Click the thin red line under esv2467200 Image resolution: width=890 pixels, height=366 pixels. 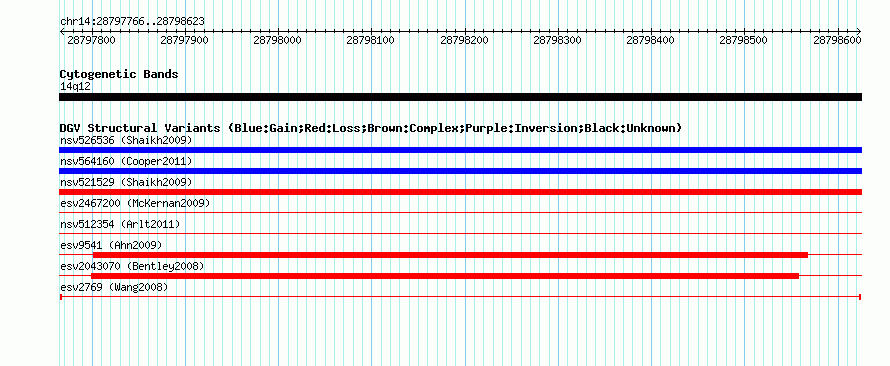(x=460, y=212)
